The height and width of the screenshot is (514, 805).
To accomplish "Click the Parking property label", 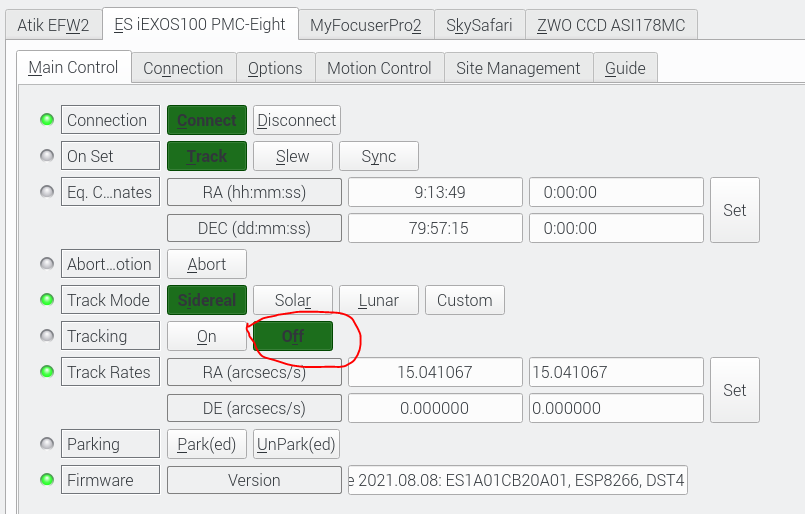I will click(x=110, y=444).
